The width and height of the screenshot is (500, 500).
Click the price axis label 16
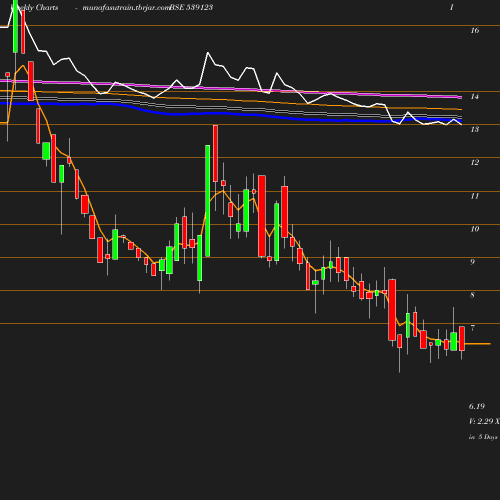[x=475, y=30]
